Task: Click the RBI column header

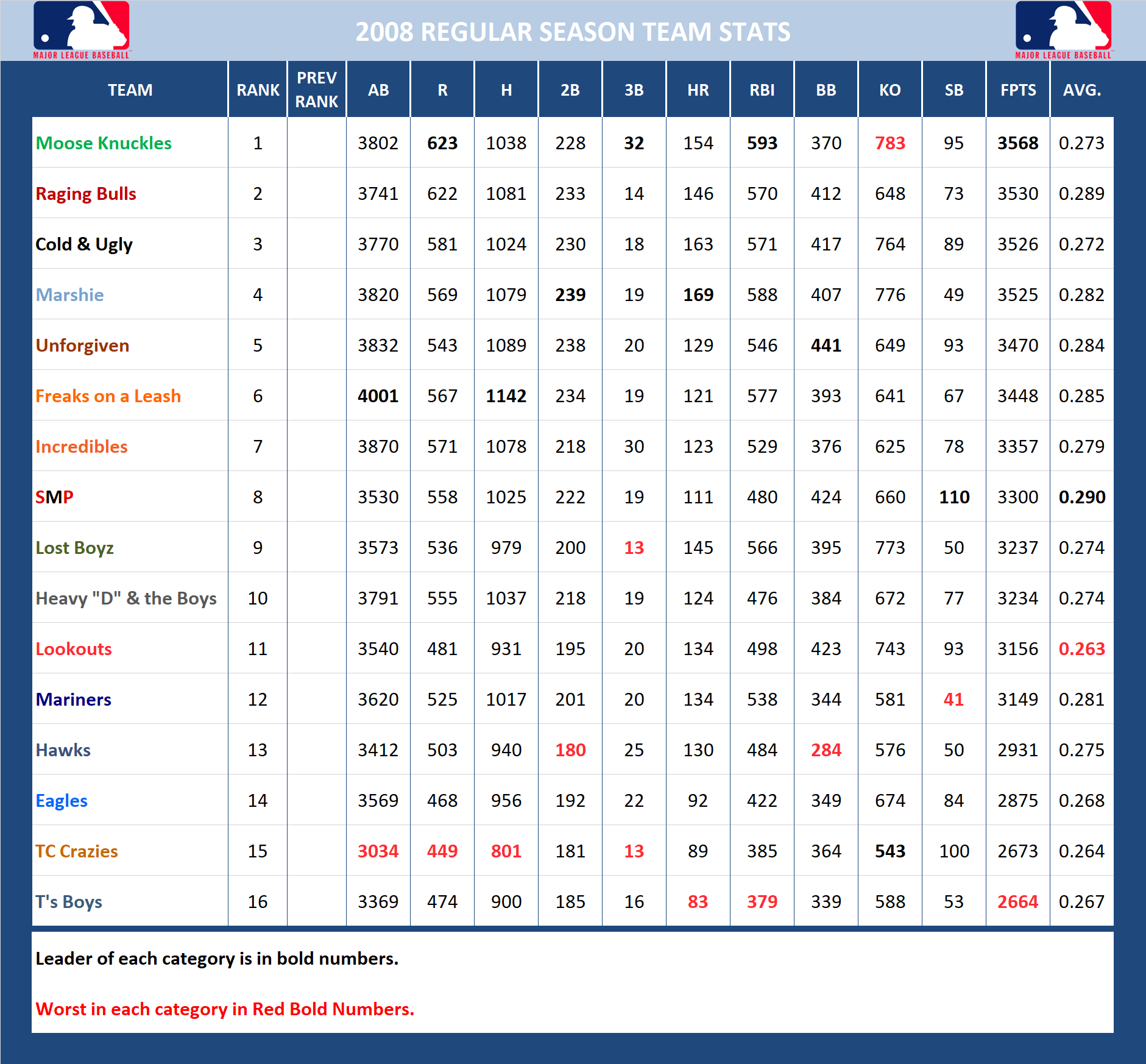Action: pyautogui.click(x=762, y=90)
